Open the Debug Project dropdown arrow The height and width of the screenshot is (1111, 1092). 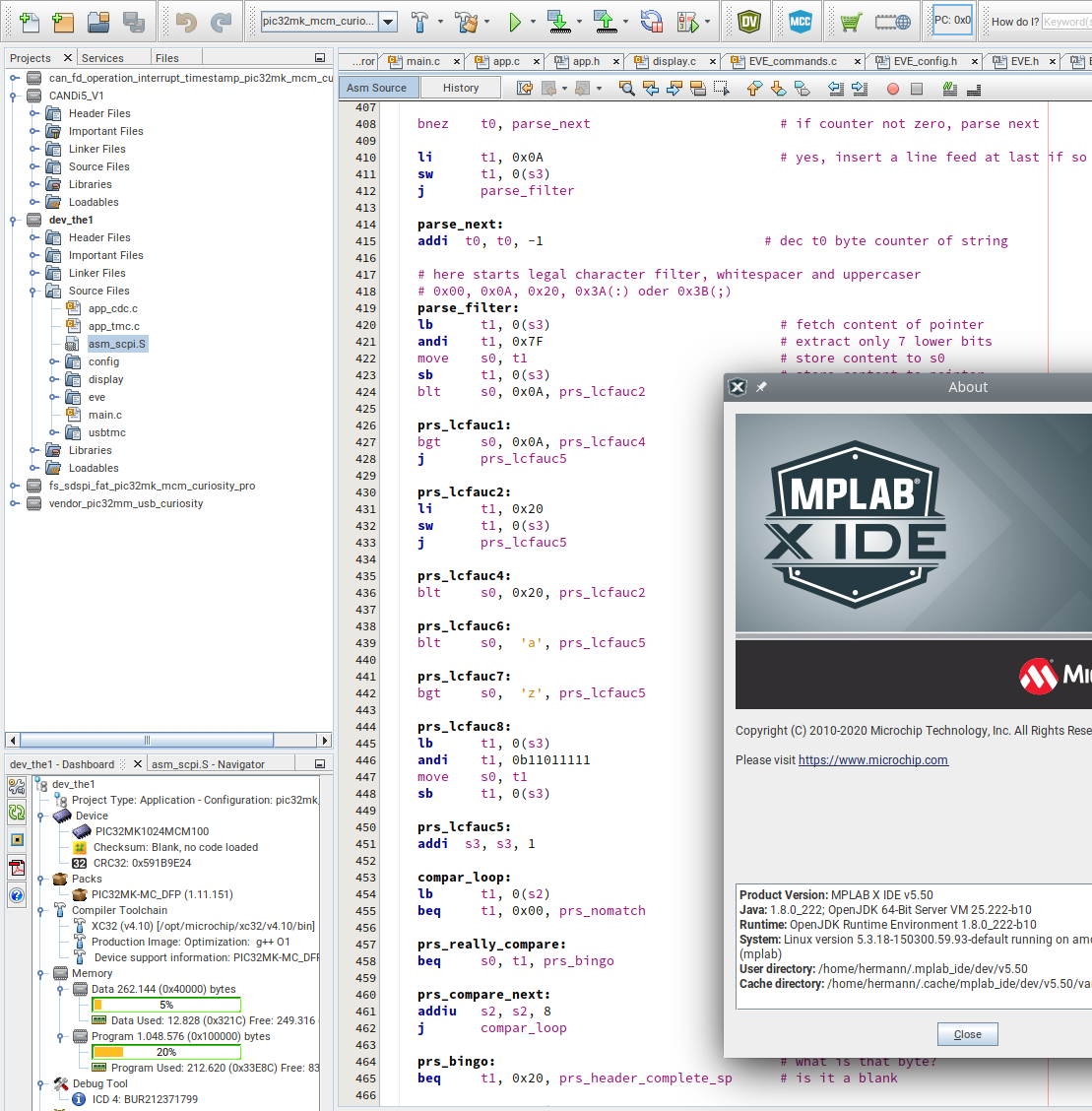pos(707,22)
